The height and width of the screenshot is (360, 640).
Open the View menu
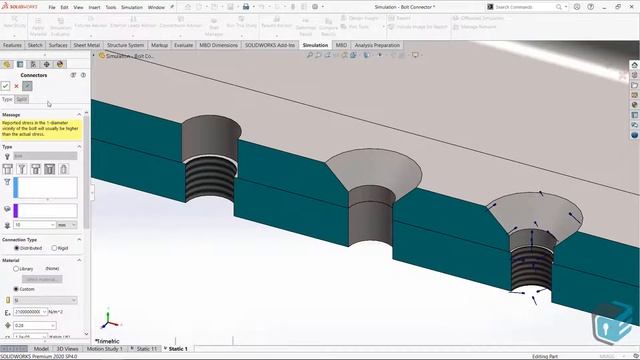[78, 7]
